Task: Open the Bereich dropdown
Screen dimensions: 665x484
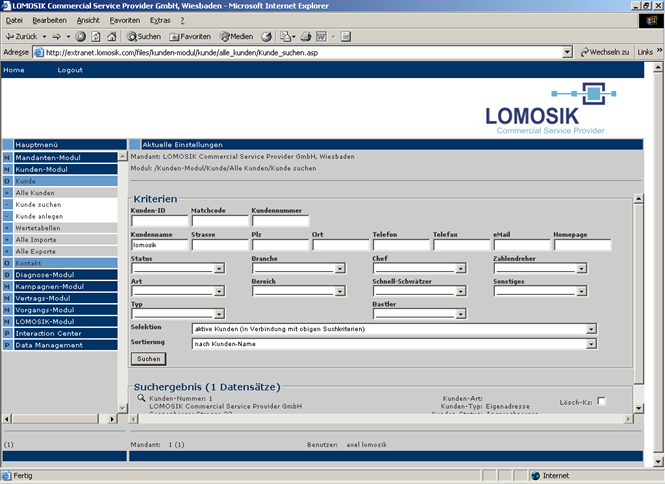Action: [x=299, y=291]
